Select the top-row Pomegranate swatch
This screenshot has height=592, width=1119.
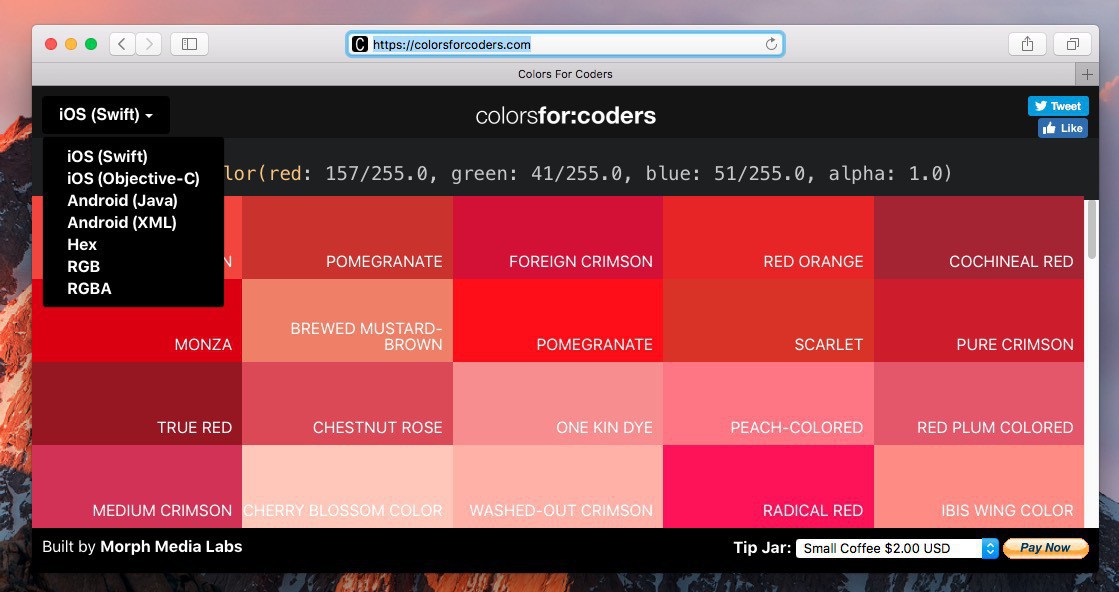tap(348, 238)
